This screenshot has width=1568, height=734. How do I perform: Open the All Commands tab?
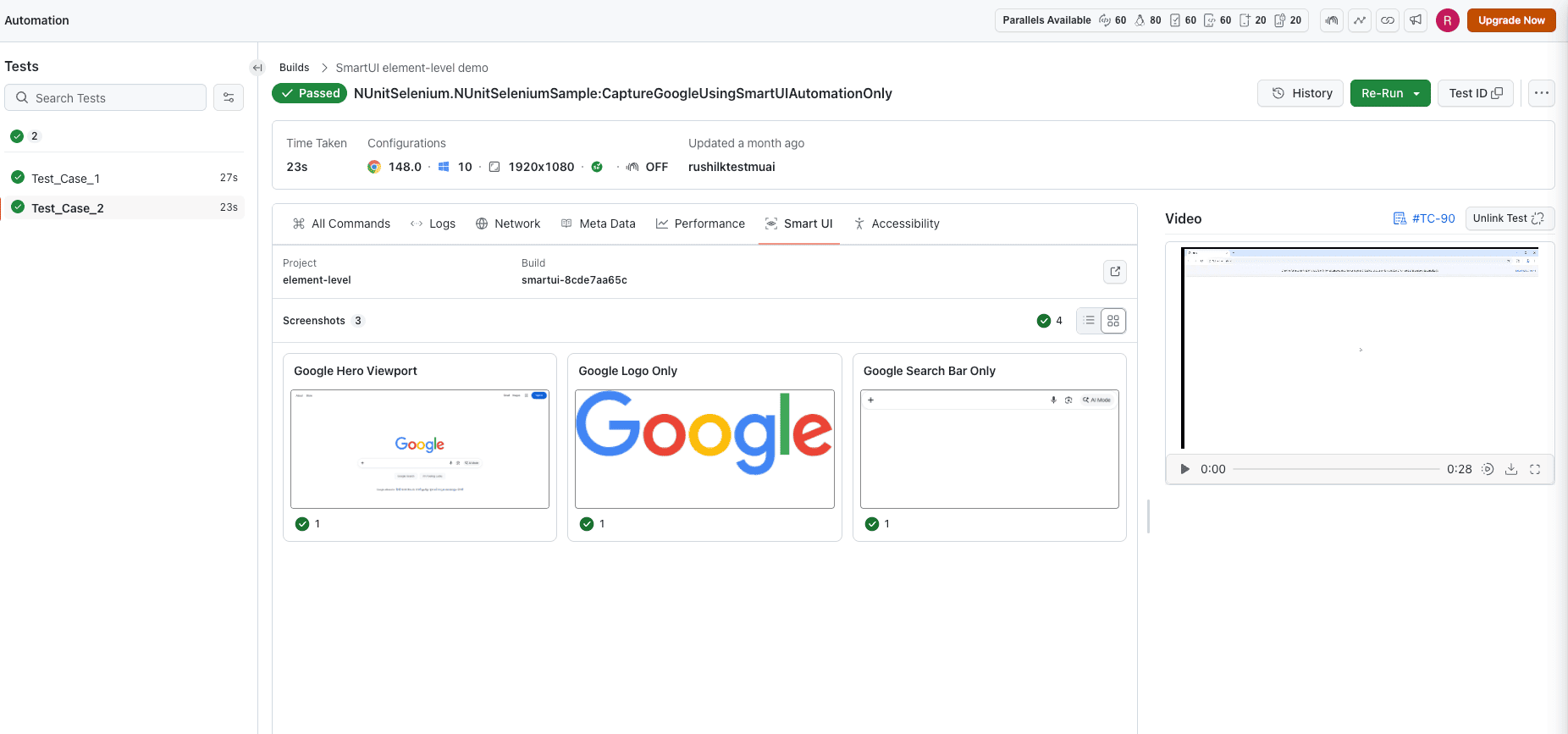pyautogui.click(x=341, y=224)
